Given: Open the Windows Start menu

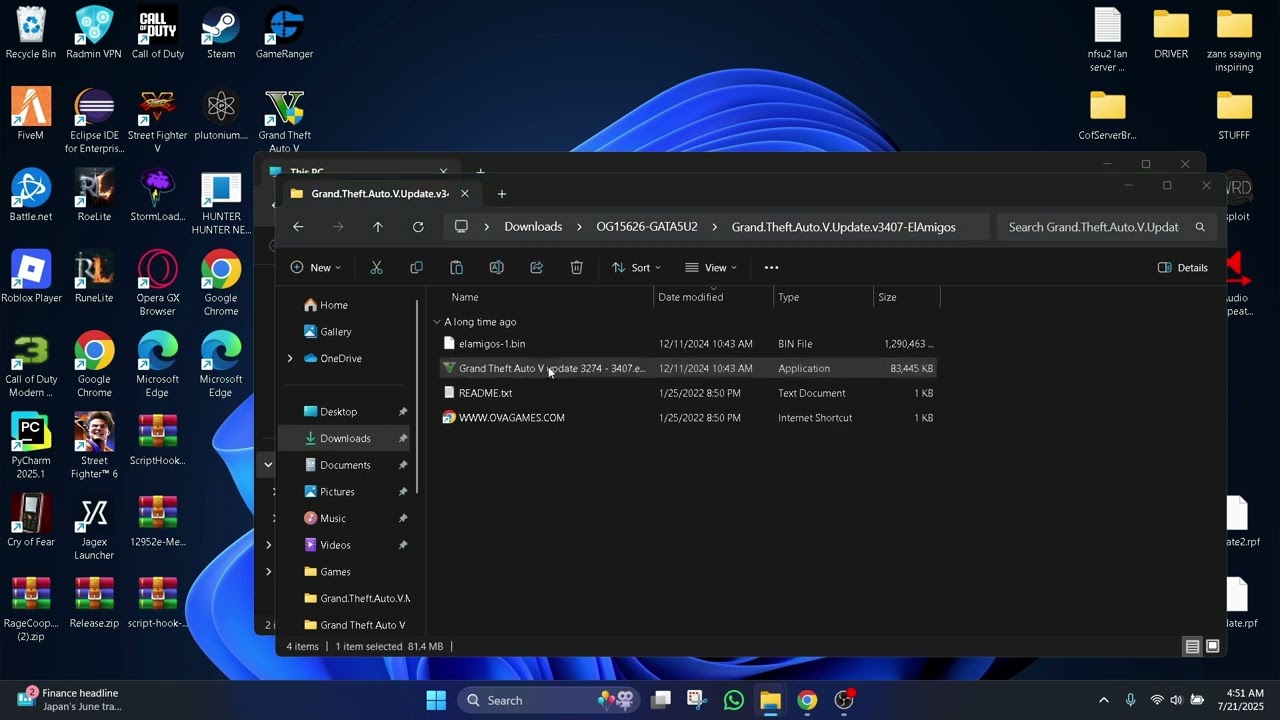Looking at the screenshot, I should pos(436,700).
